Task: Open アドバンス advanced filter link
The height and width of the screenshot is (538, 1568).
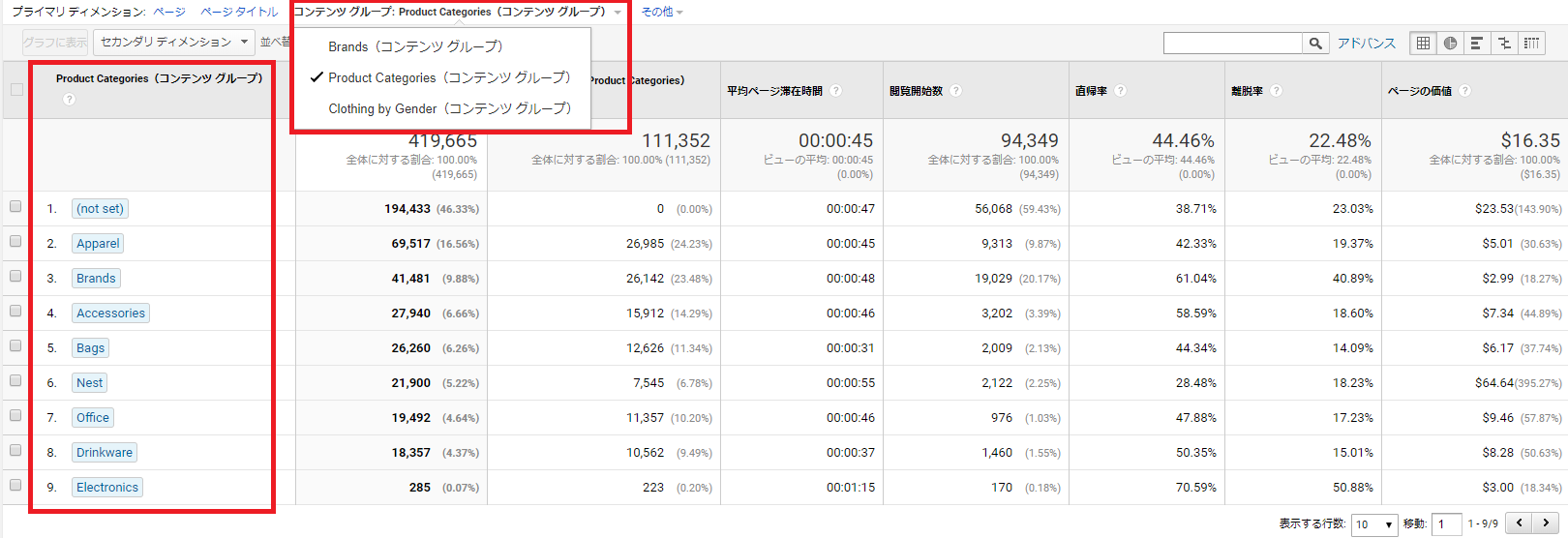Action: coord(1367,43)
